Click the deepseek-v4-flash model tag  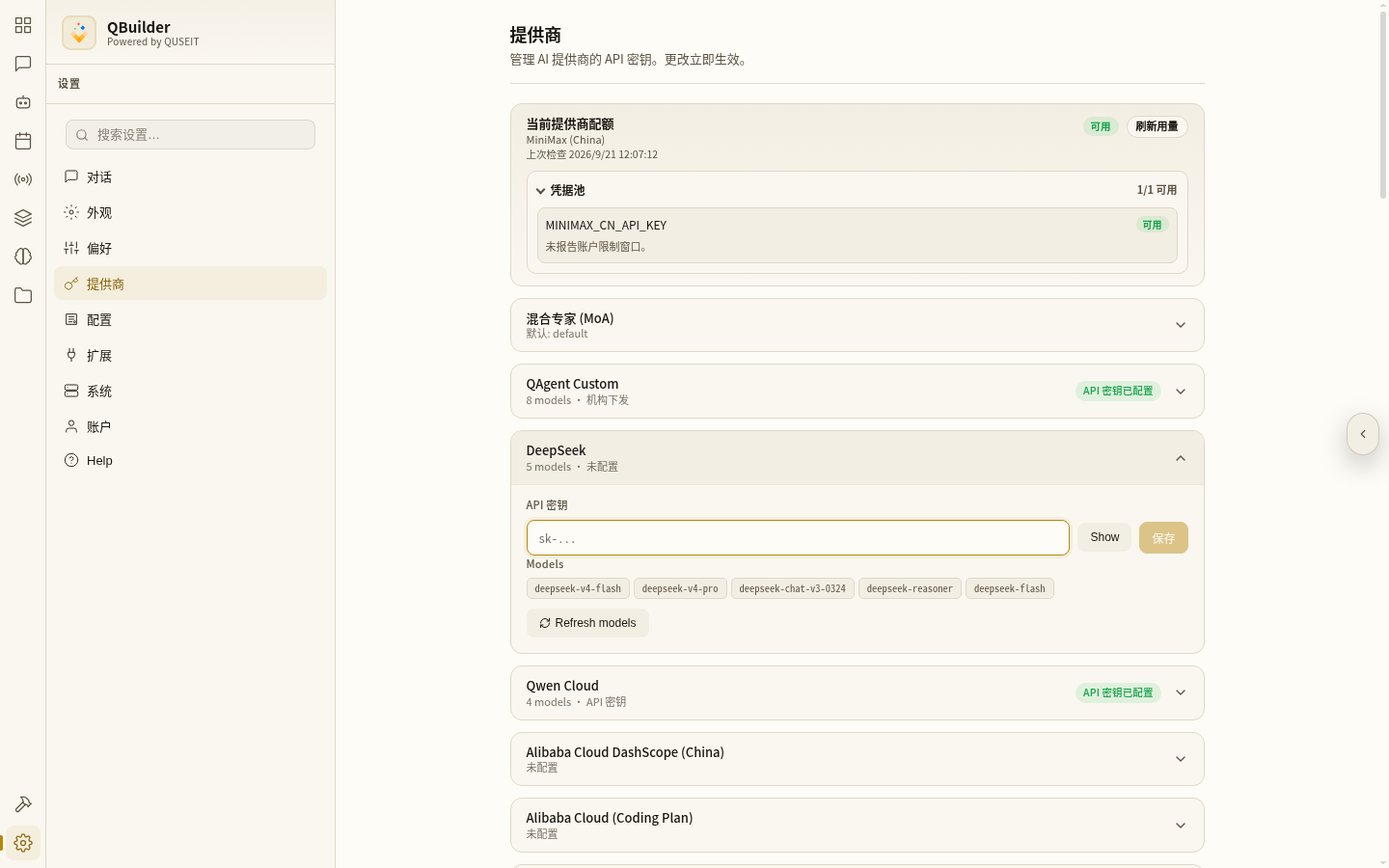click(578, 588)
